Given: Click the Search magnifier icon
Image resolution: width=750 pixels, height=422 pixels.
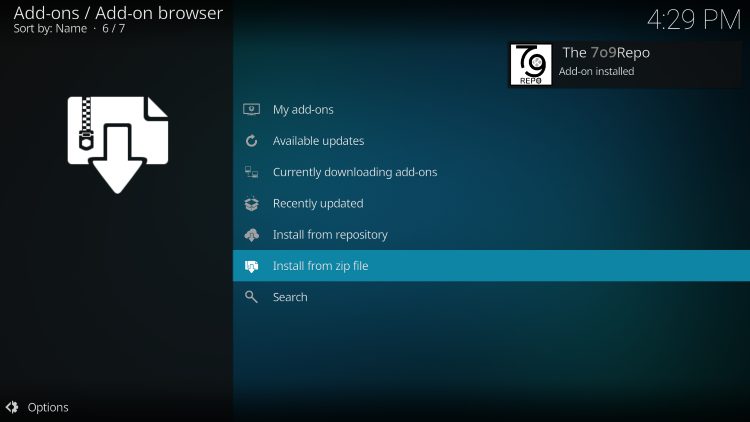Looking at the screenshot, I should 251,297.
